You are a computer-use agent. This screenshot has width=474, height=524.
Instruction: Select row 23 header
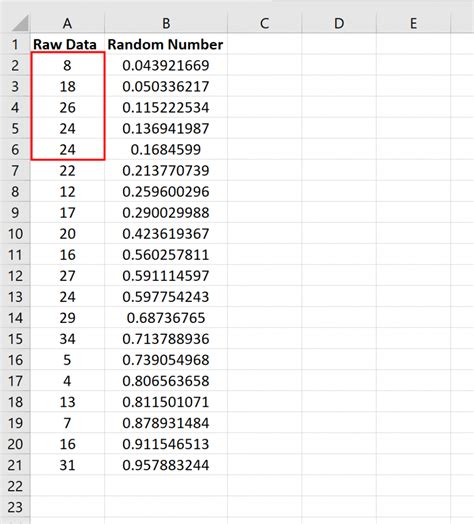click(x=15, y=507)
